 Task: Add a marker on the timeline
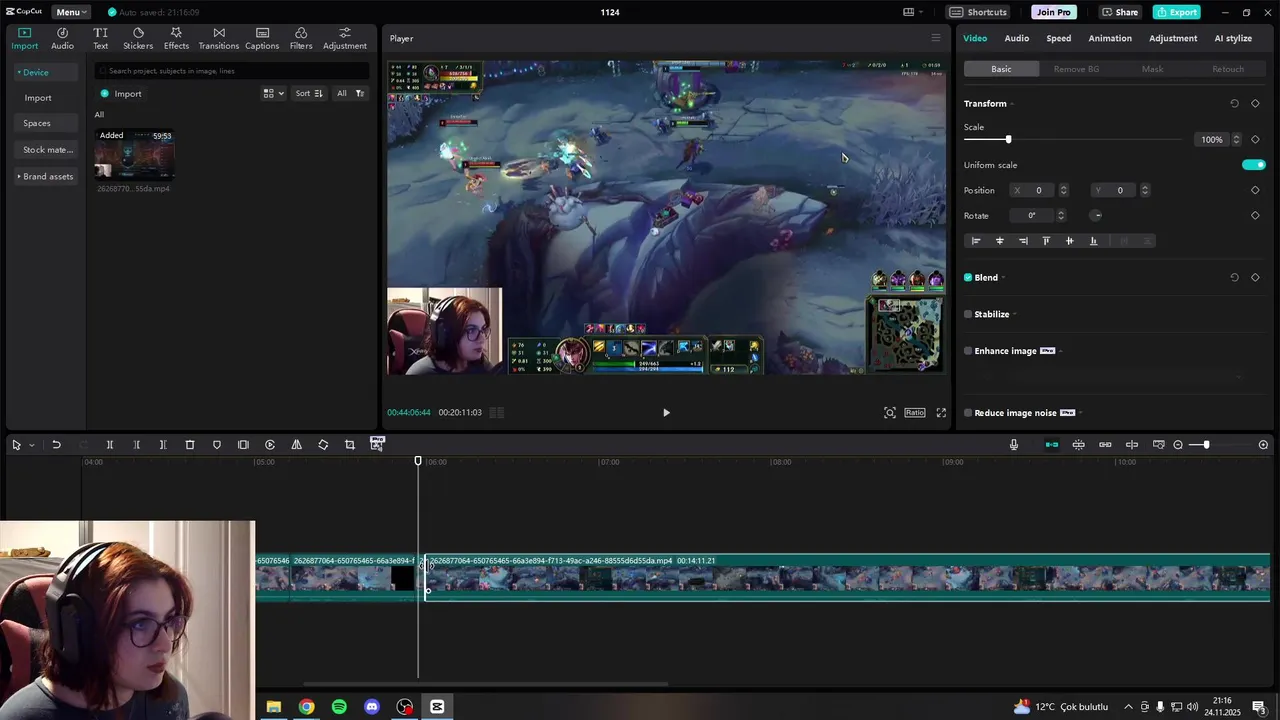(x=217, y=445)
